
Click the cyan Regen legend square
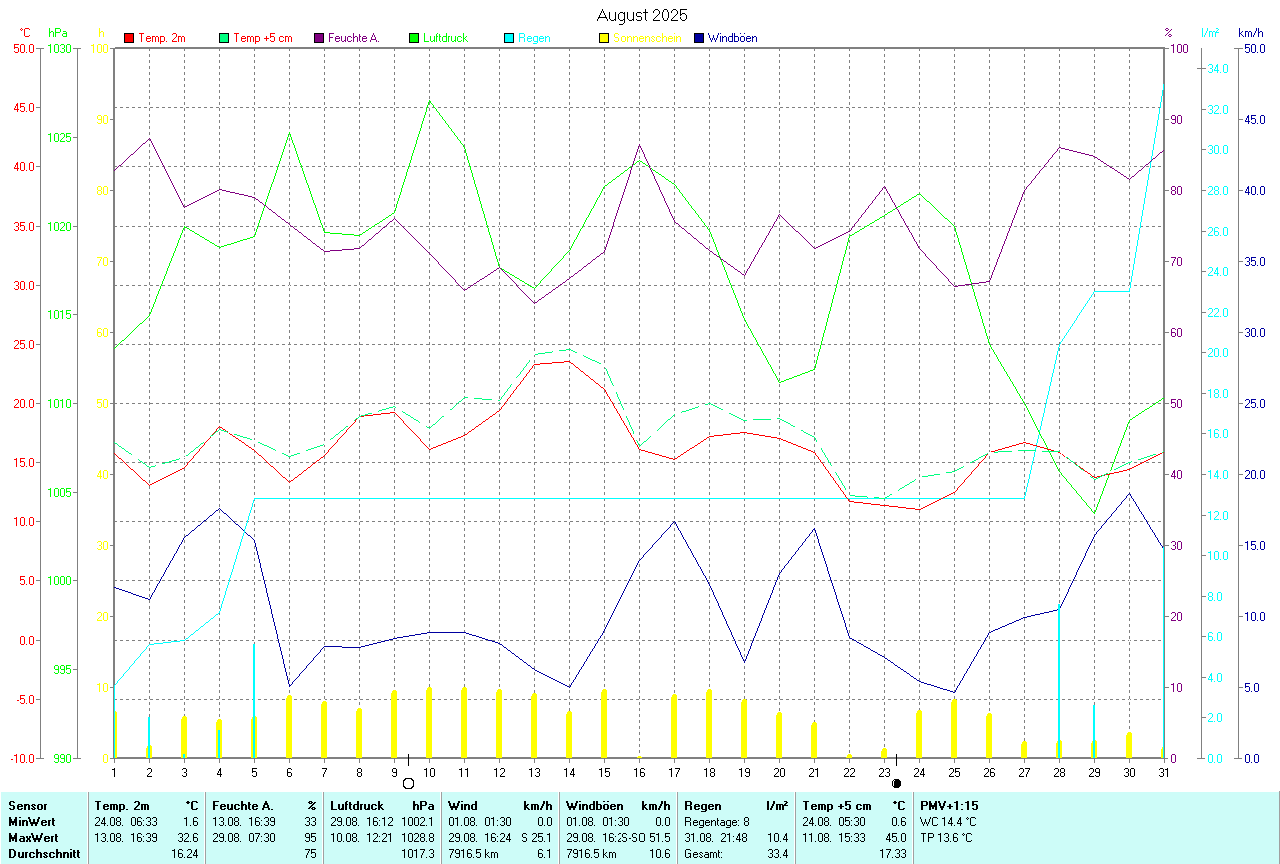508,38
